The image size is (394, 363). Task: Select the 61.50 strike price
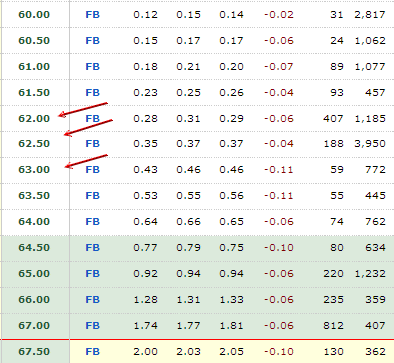[34, 92]
